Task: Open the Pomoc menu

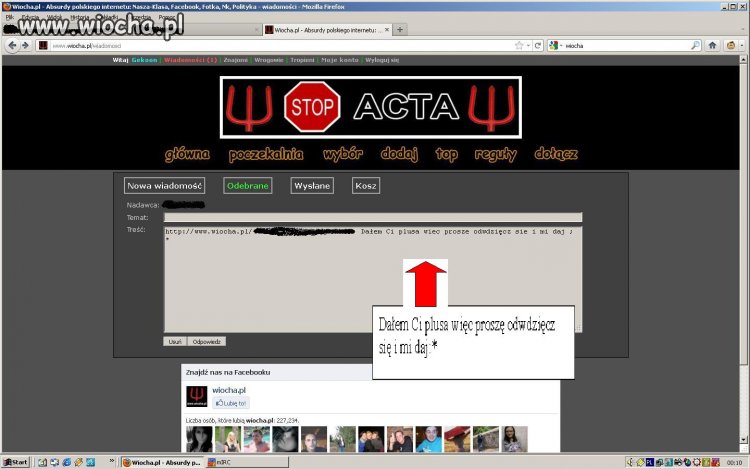Action: pos(166,17)
